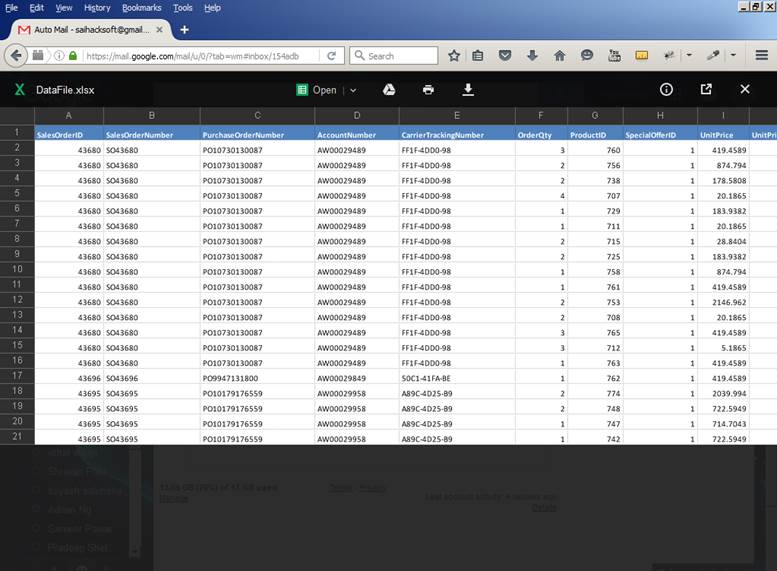
Task: Click unit price 2039.994
Action: tap(723, 394)
